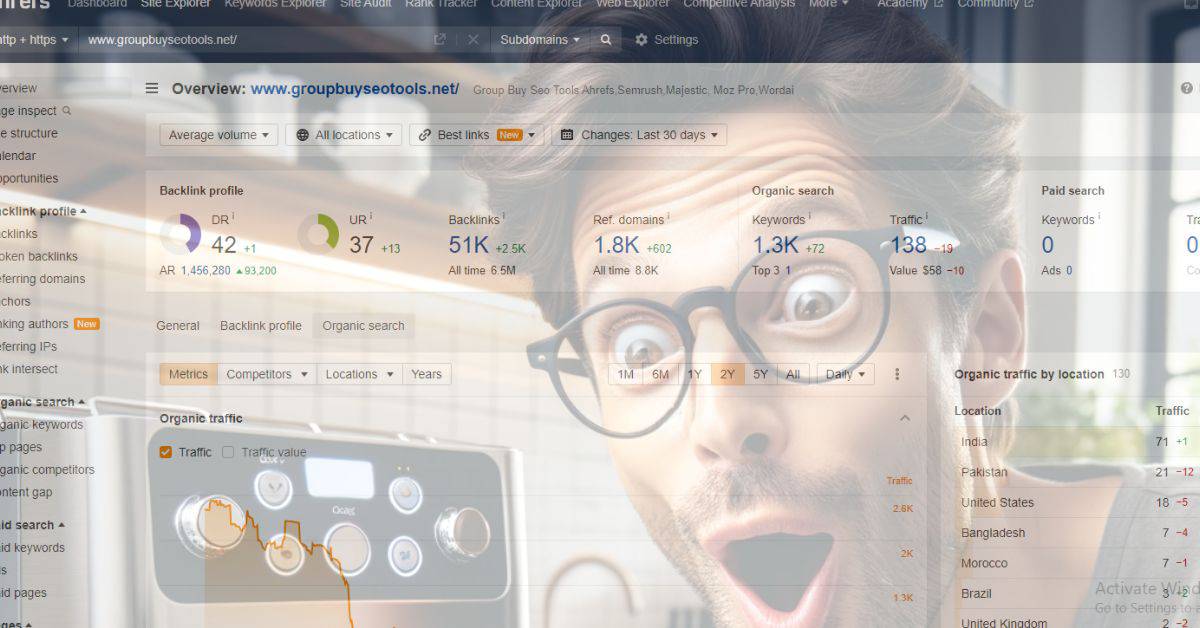This screenshot has width=1200, height=628.
Task: Open Organic competitors in sidebar
Action: coord(45,470)
